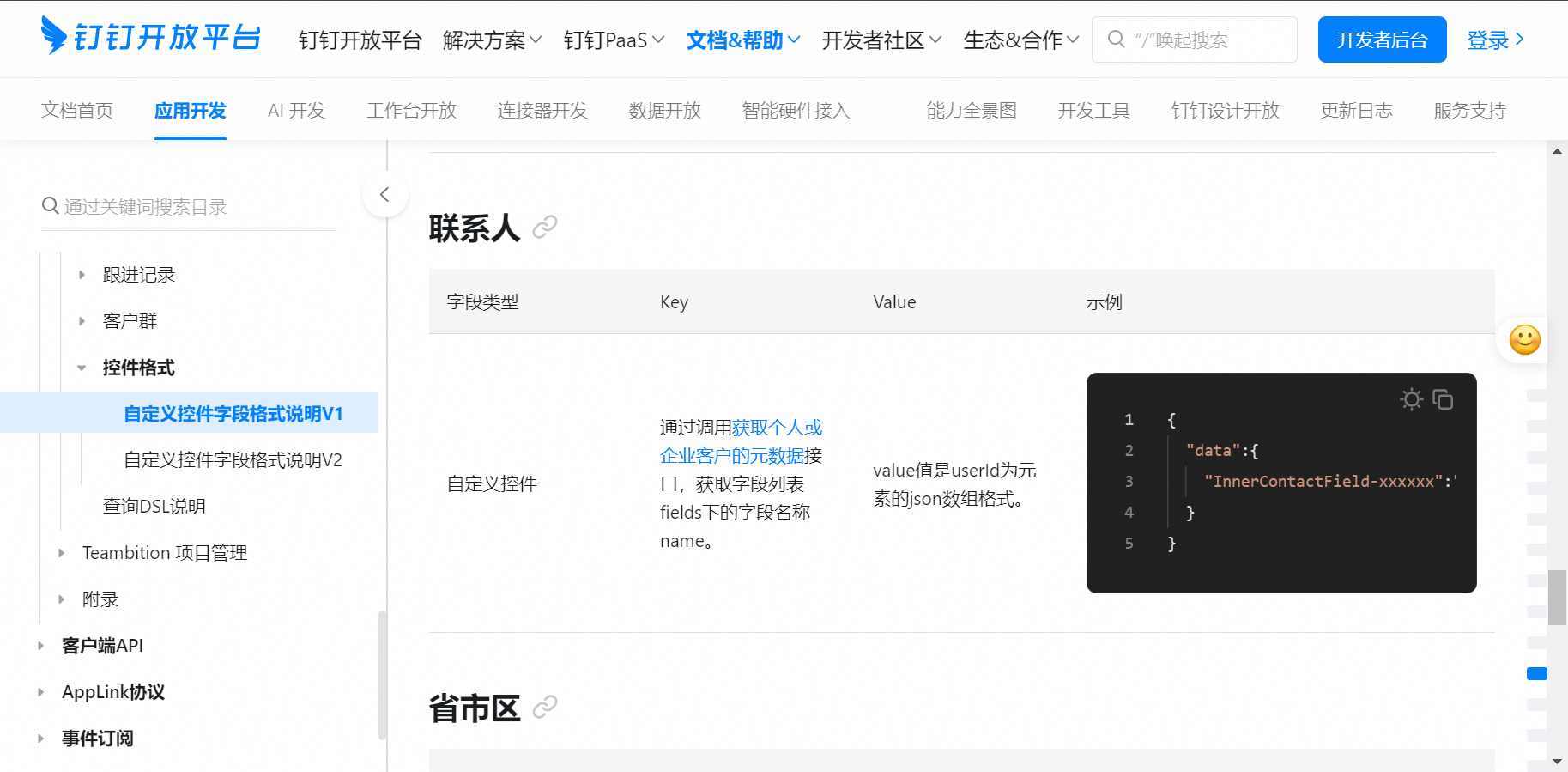The width and height of the screenshot is (1568, 772).
Task: Copy anchor link for 联系人 heading
Action: [545, 228]
